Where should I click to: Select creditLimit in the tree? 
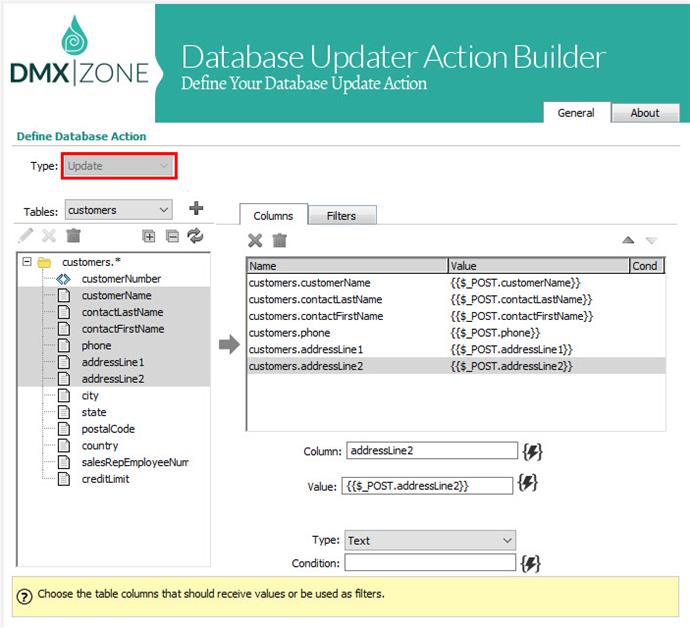(106, 480)
